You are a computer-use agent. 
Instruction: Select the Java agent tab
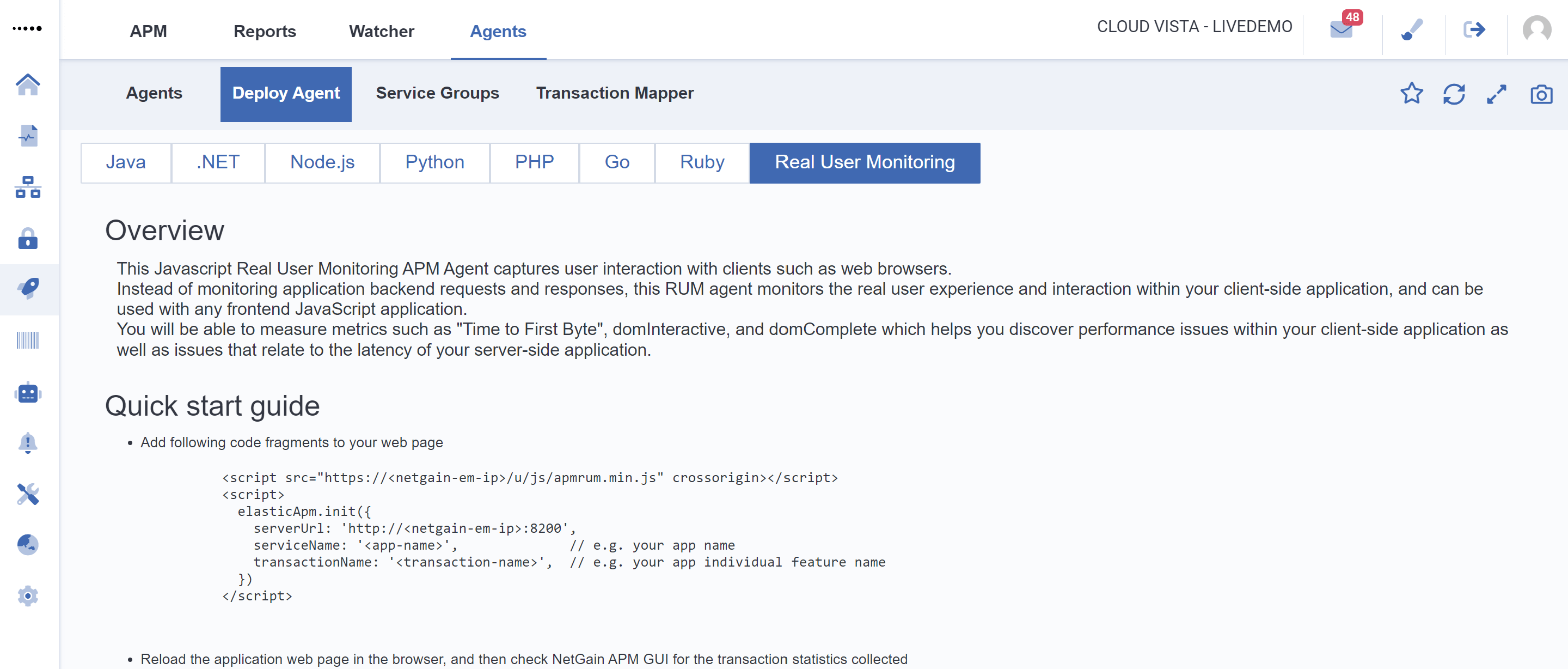[126, 162]
